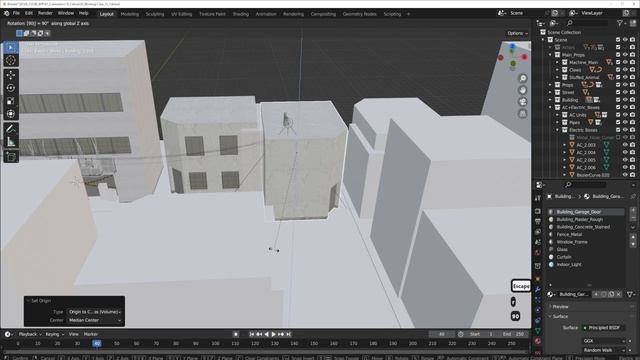Click the viewport pan hand icon
The image size is (640, 360).
522,90
